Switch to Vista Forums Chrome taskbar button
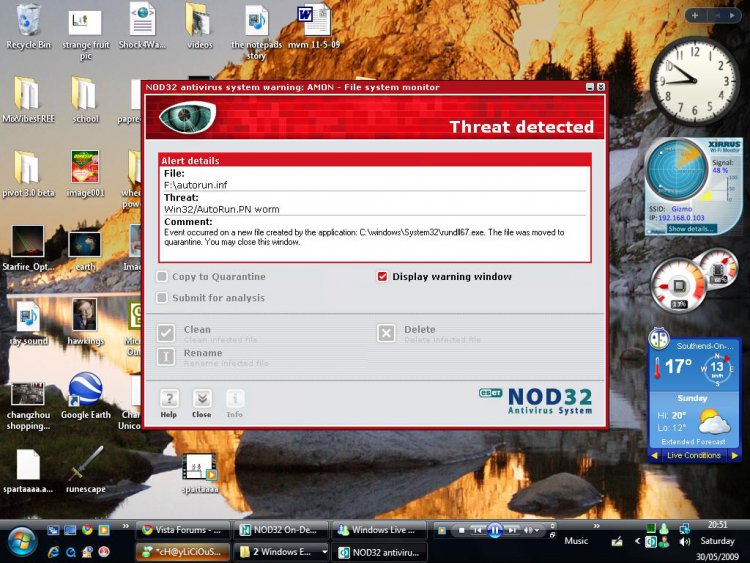The image size is (750, 563). (183, 530)
